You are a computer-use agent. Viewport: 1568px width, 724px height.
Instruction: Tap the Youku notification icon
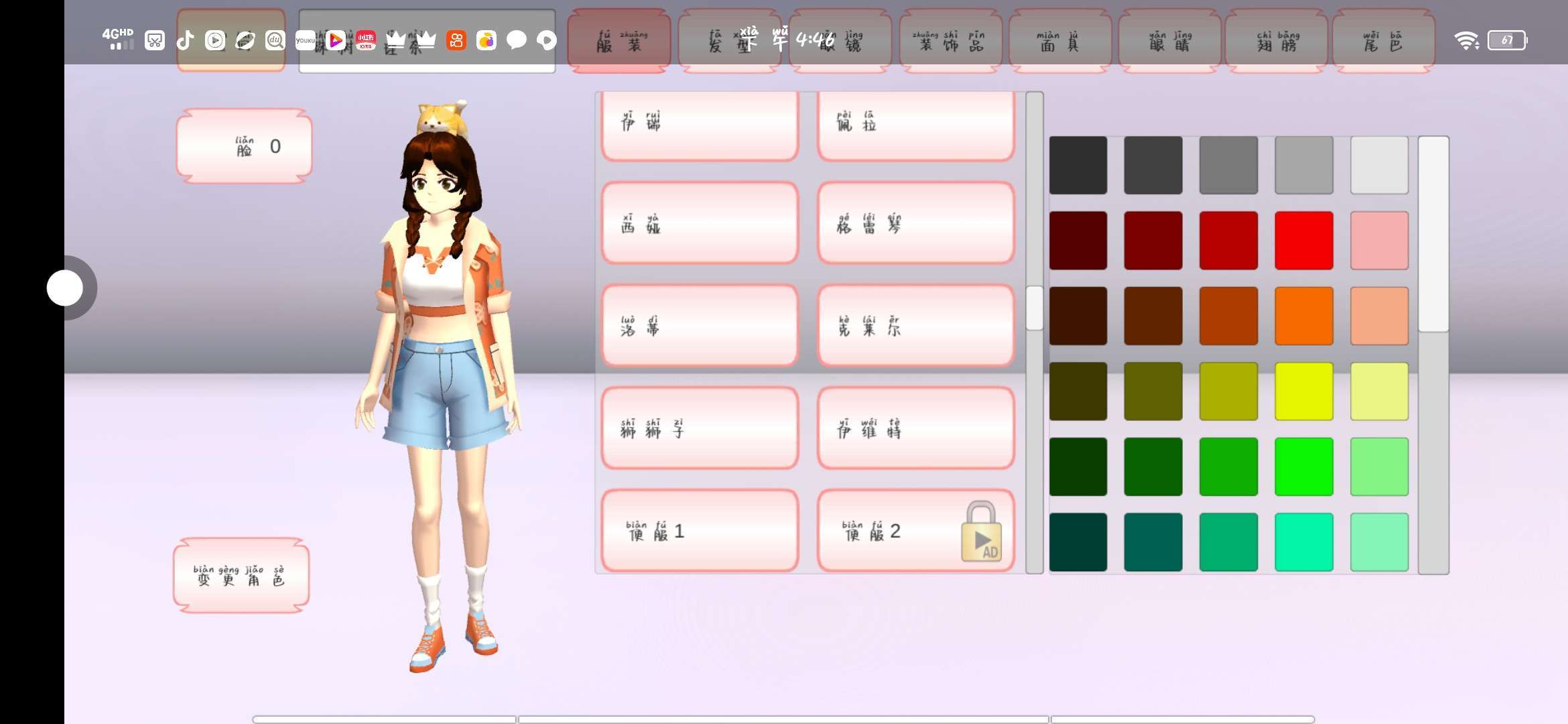[x=305, y=41]
